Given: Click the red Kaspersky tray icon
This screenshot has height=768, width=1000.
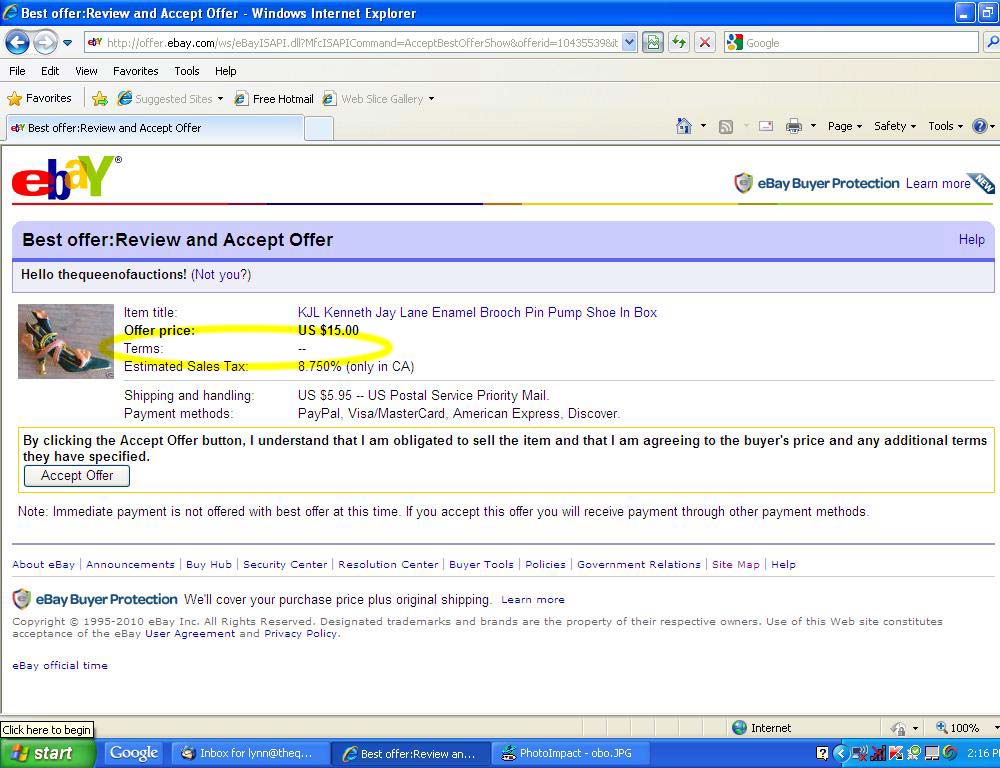Looking at the screenshot, I should [x=895, y=753].
